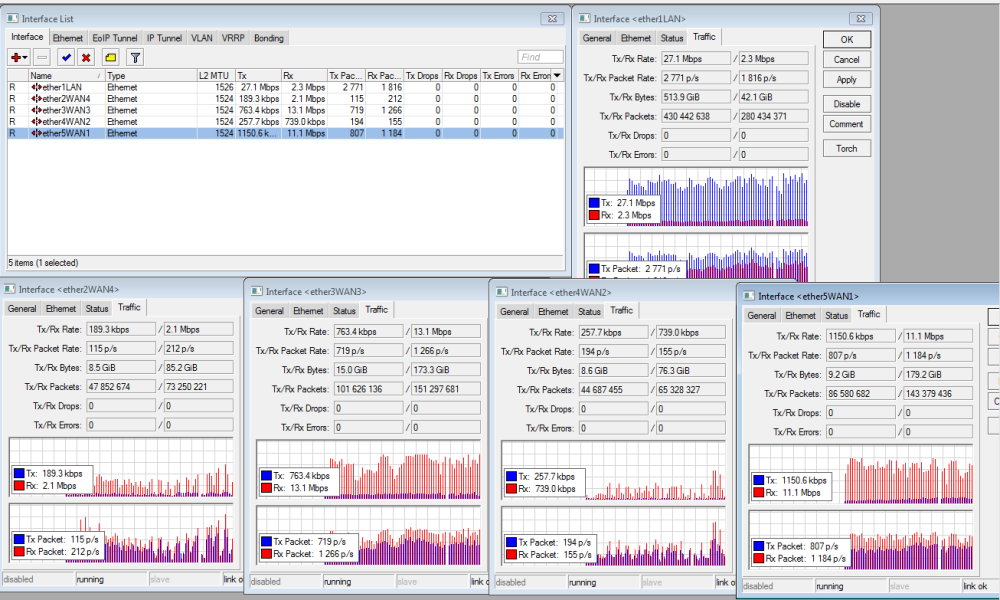Select the ether2WAN4 row in Interface List
Viewport: 1000px width, 600px height.
click(285, 99)
